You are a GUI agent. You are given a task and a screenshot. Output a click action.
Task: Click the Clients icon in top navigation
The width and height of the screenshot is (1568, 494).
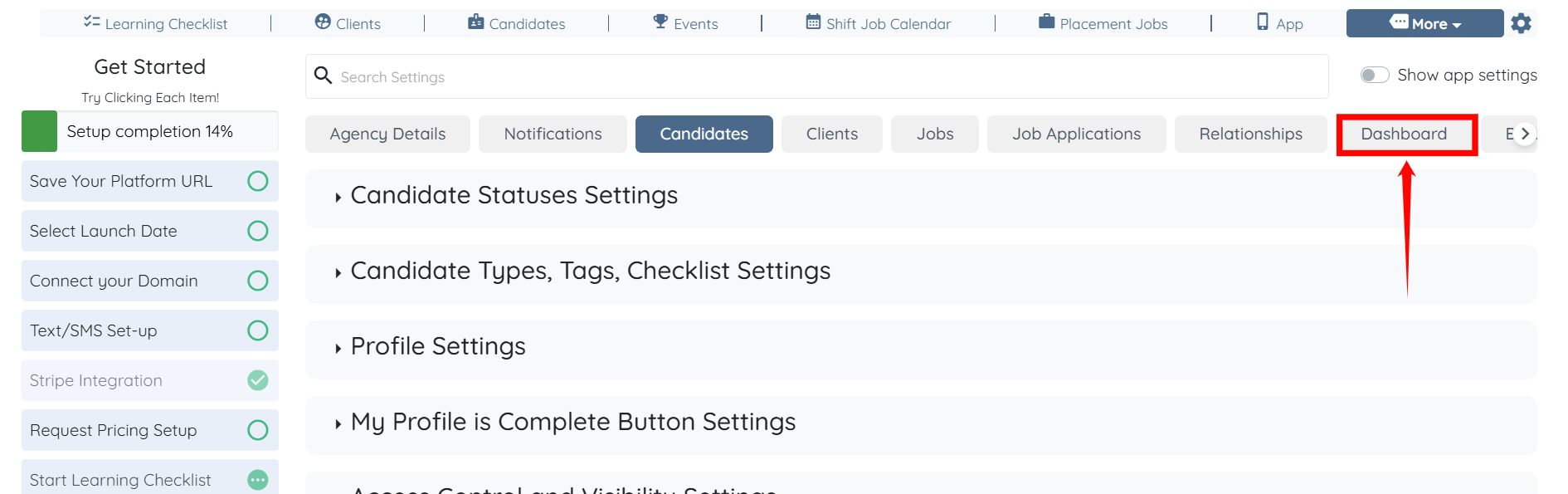click(x=323, y=22)
